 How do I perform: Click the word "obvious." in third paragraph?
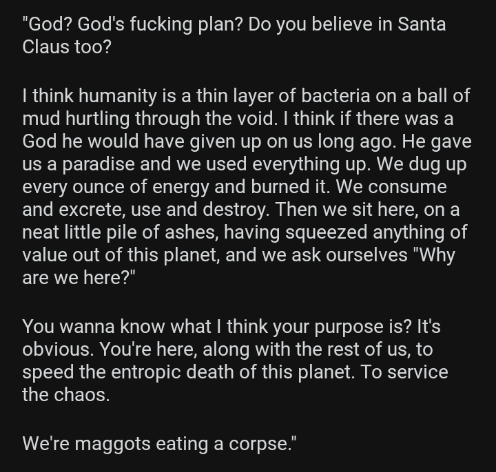(58, 349)
